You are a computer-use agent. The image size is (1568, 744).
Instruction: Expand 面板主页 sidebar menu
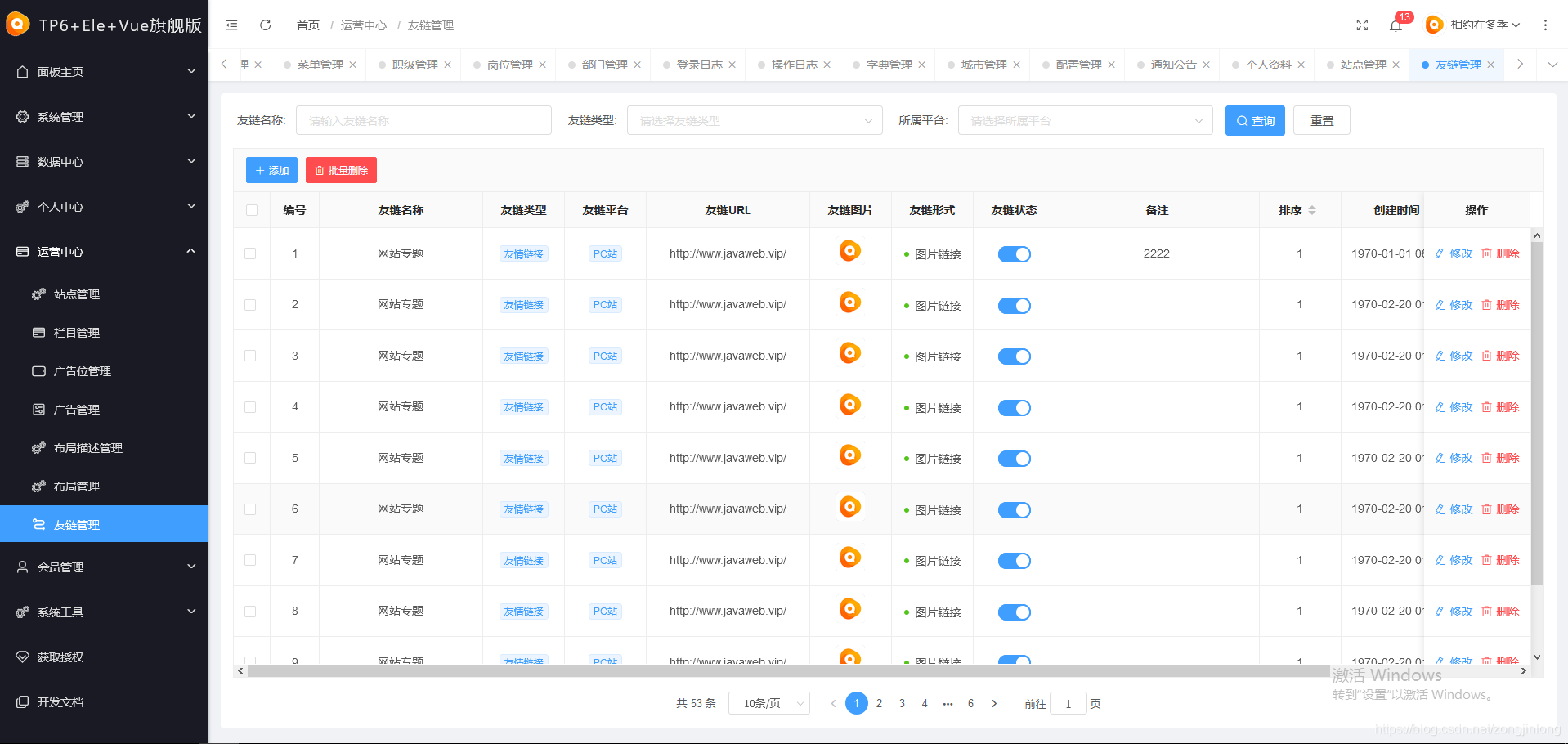point(104,72)
